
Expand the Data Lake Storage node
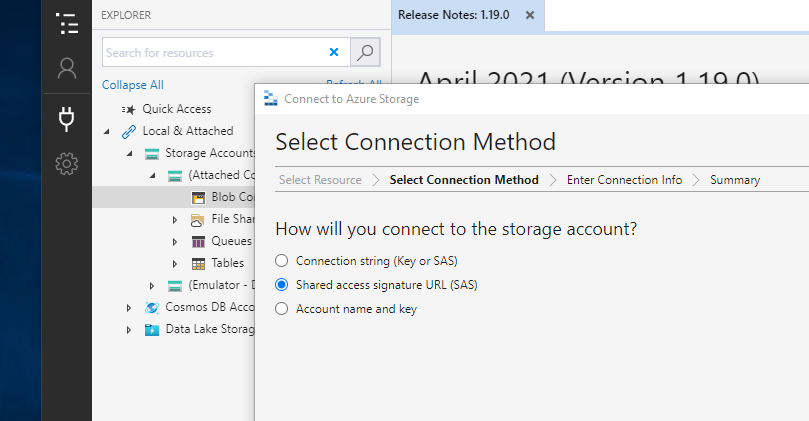click(x=129, y=330)
